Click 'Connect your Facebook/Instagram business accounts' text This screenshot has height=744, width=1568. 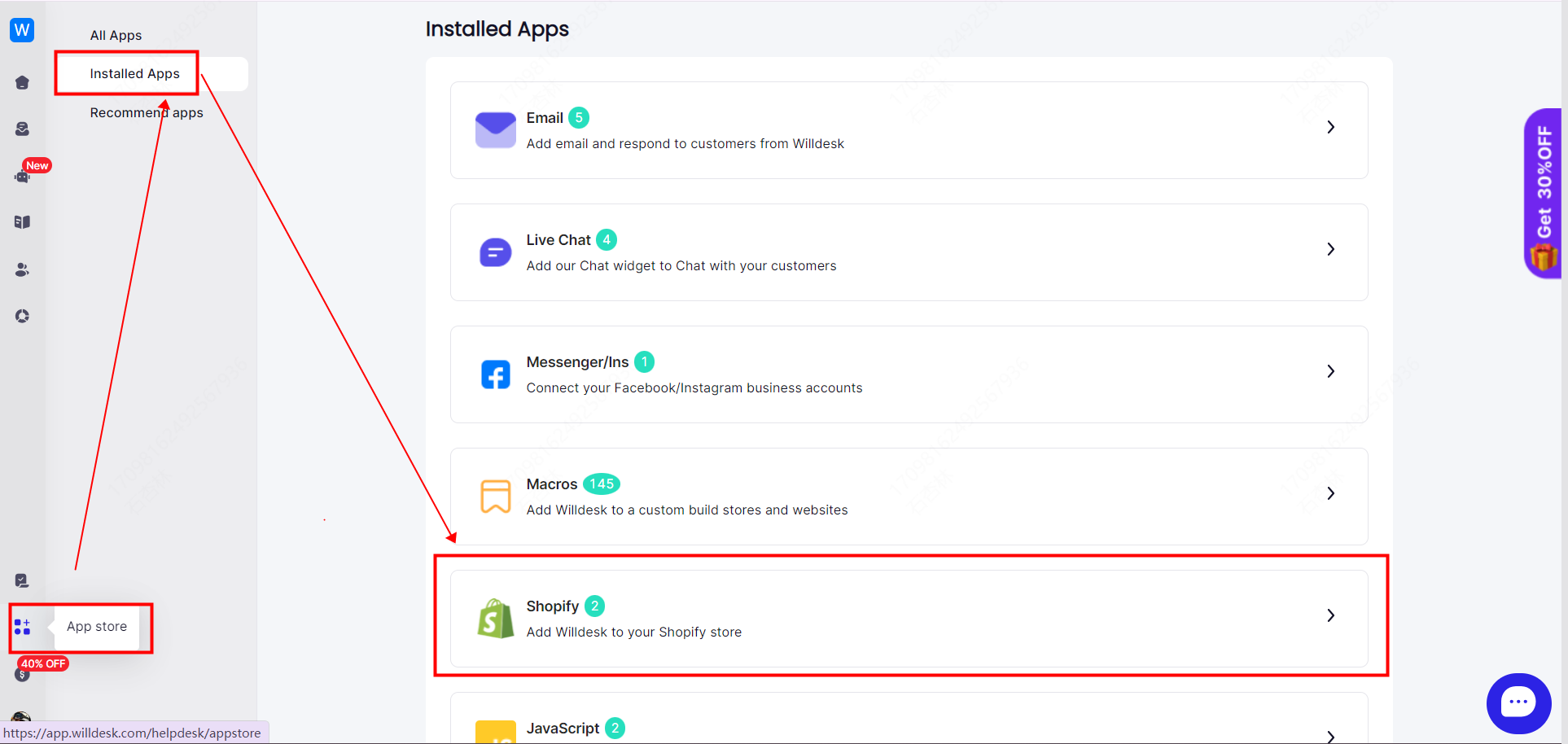(x=694, y=387)
